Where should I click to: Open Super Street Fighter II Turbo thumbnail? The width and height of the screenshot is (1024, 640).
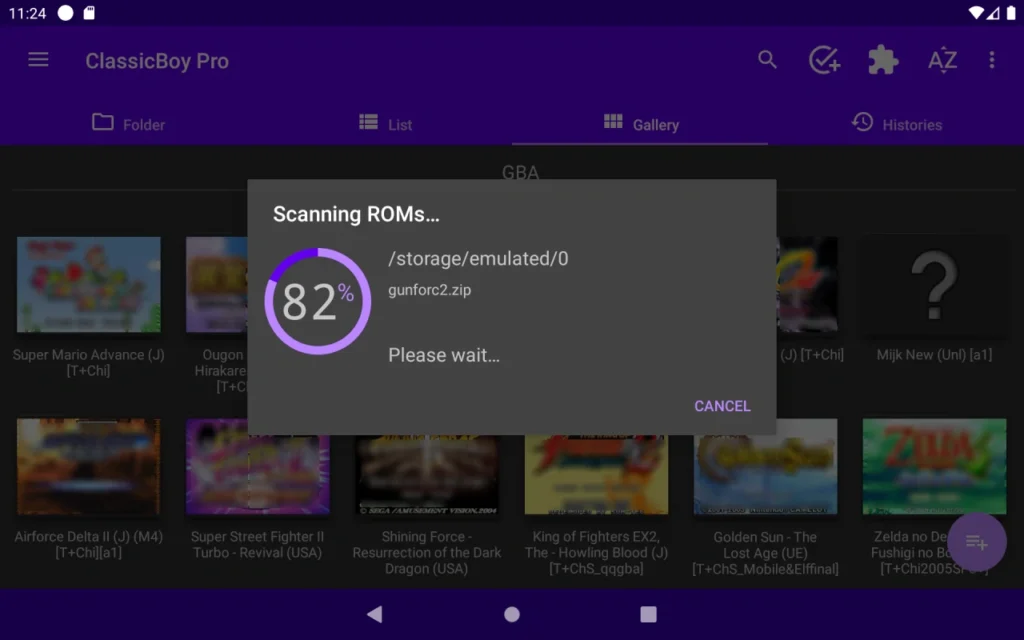point(257,466)
